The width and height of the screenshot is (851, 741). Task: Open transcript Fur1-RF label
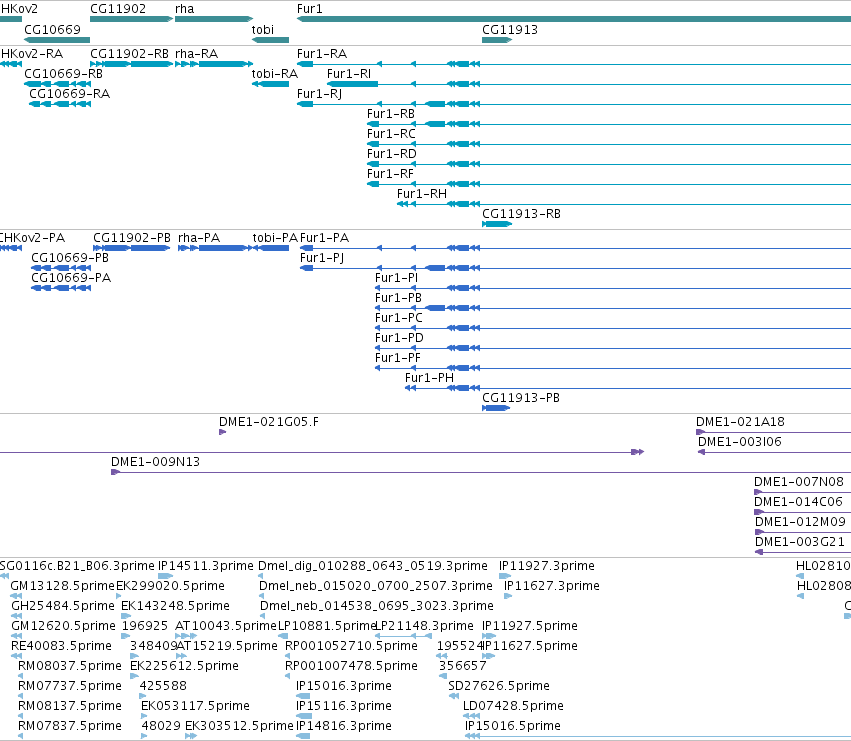(x=390, y=174)
